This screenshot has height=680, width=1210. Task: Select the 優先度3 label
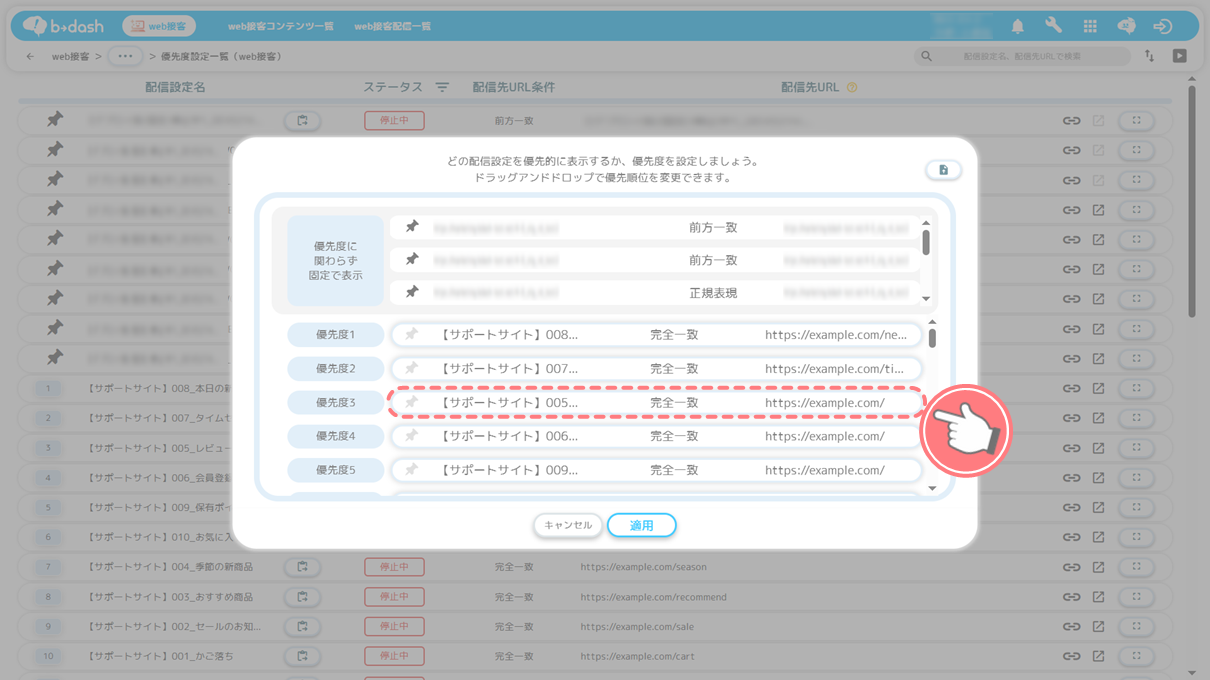coord(336,403)
